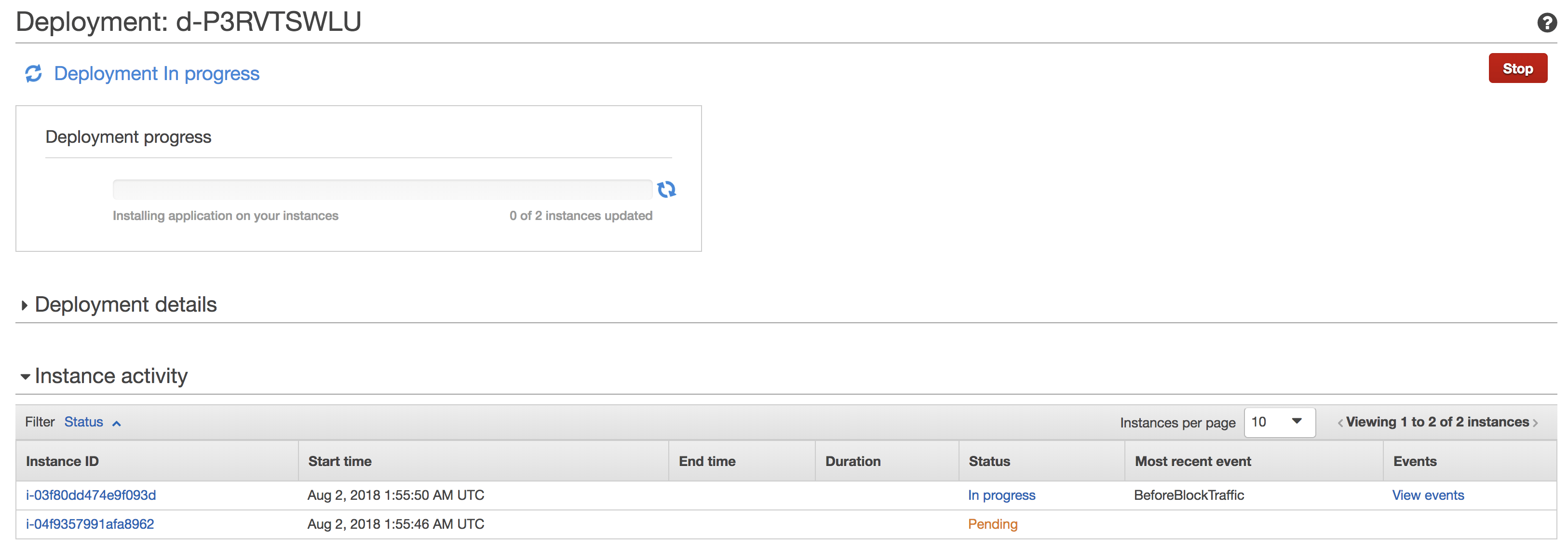Click View events for first instance
The height and width of the screenshot is (550, 1568).
pos(1427,495)
